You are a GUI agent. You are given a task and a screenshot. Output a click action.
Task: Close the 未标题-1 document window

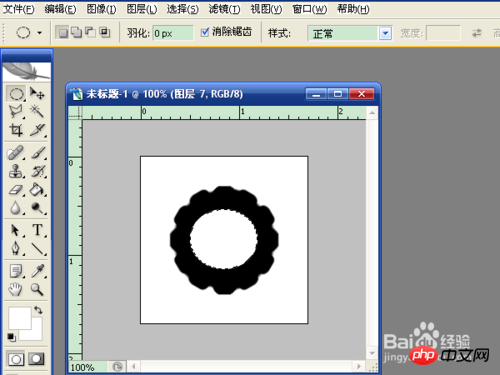361,94
